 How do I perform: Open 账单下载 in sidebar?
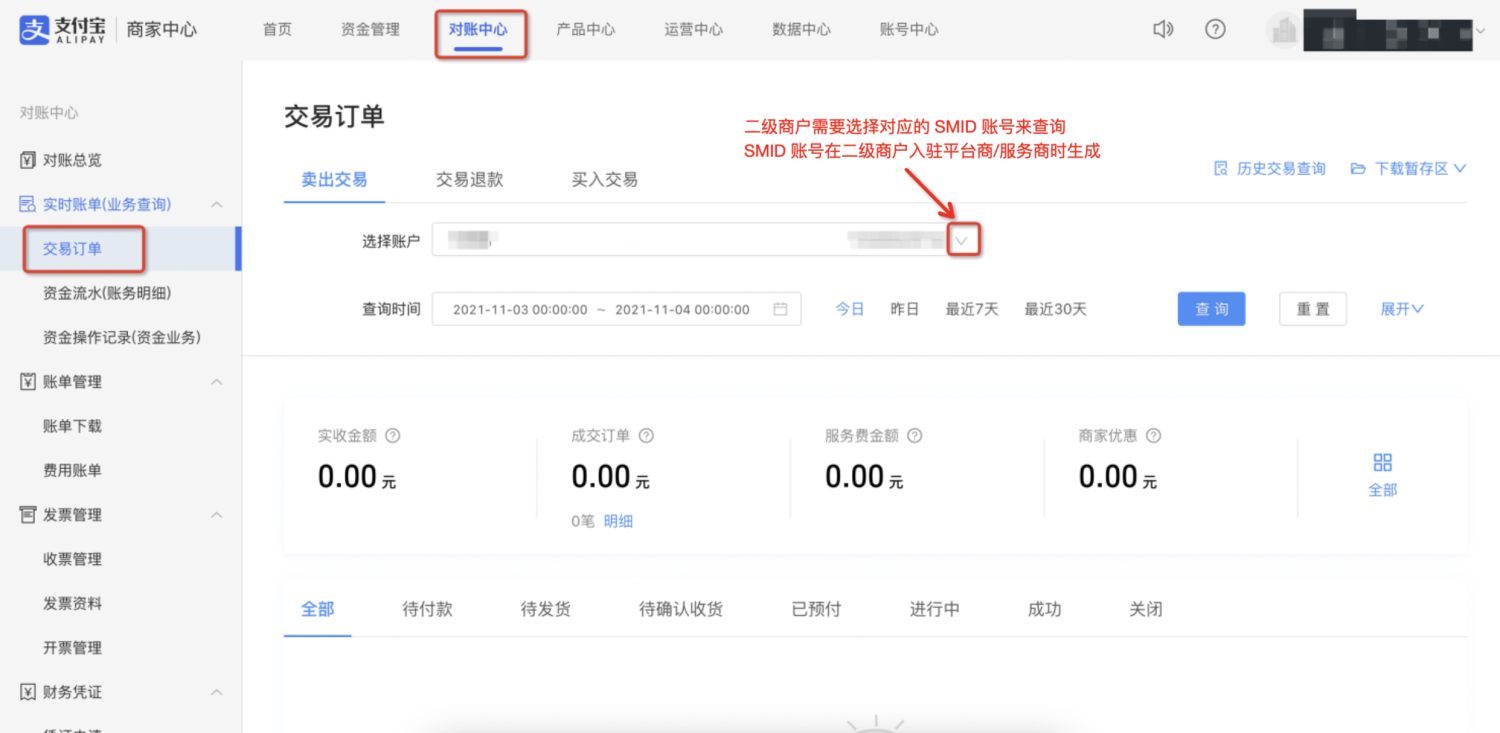72,426
